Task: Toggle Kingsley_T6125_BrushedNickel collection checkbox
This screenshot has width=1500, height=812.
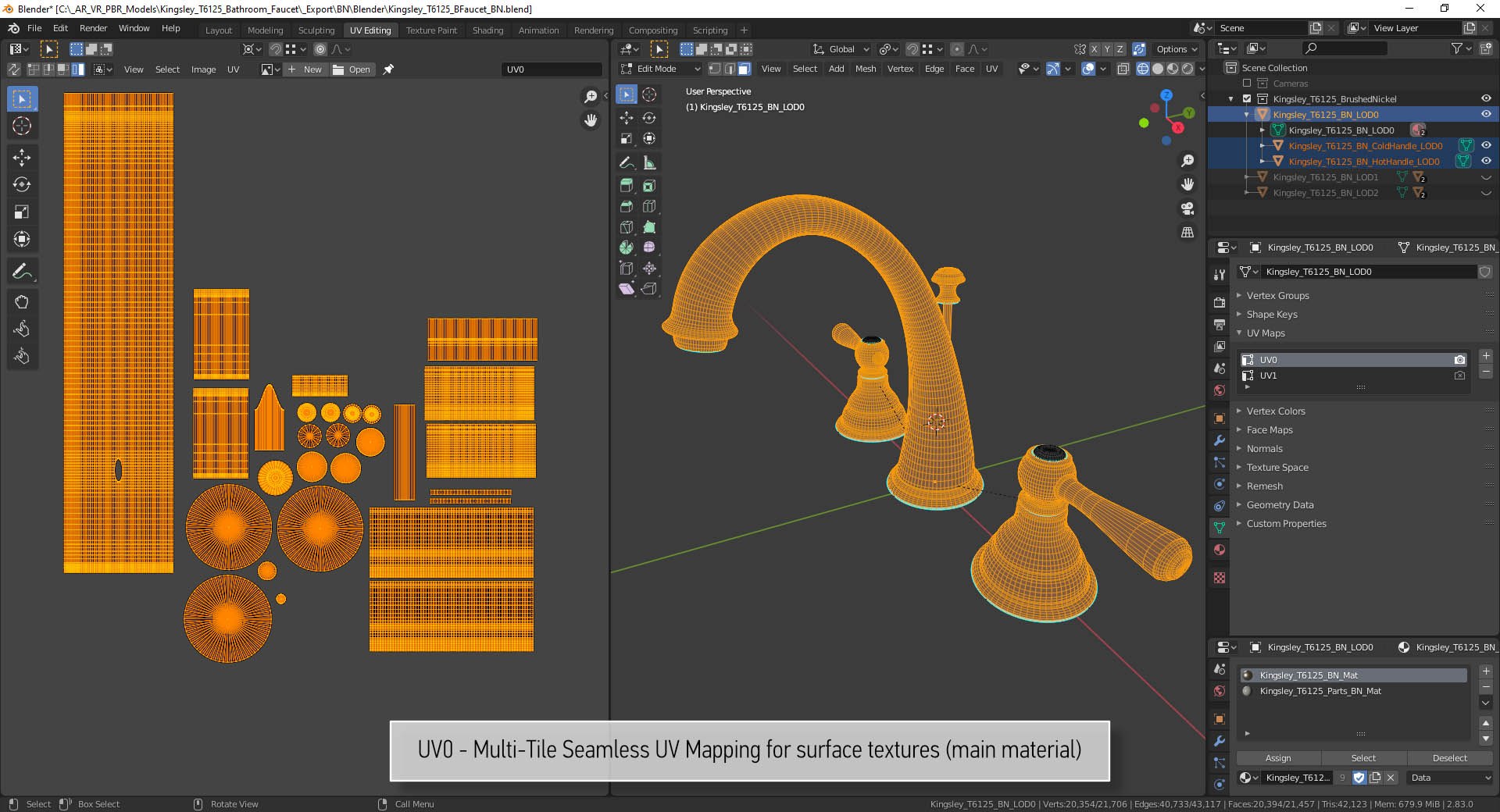Action: (x=1247, y=99)
